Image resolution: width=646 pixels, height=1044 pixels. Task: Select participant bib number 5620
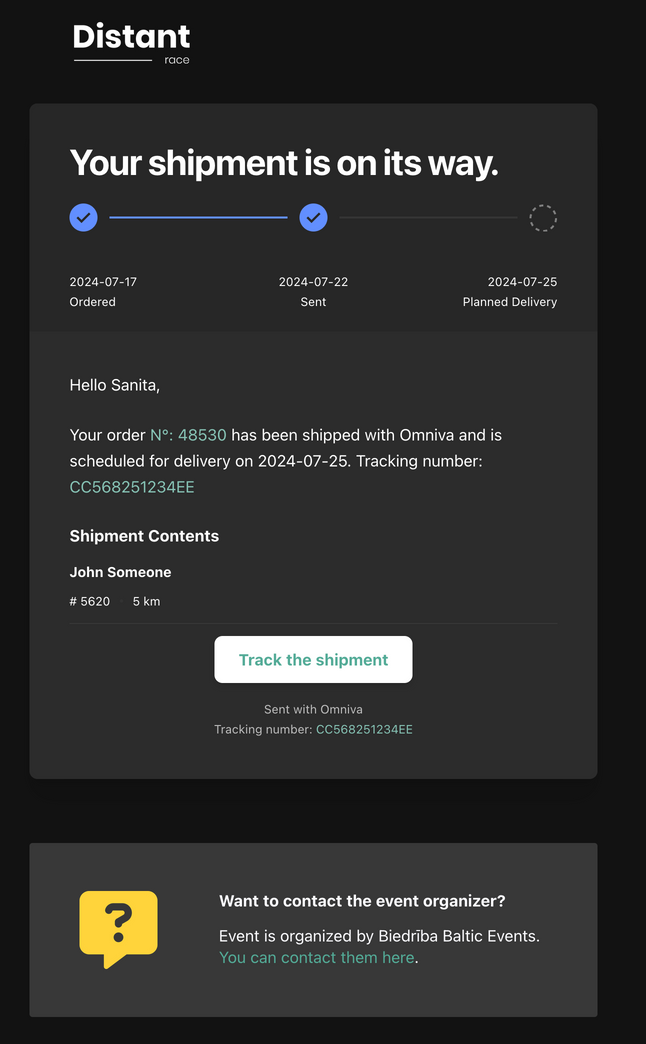[x=89, y=601]
